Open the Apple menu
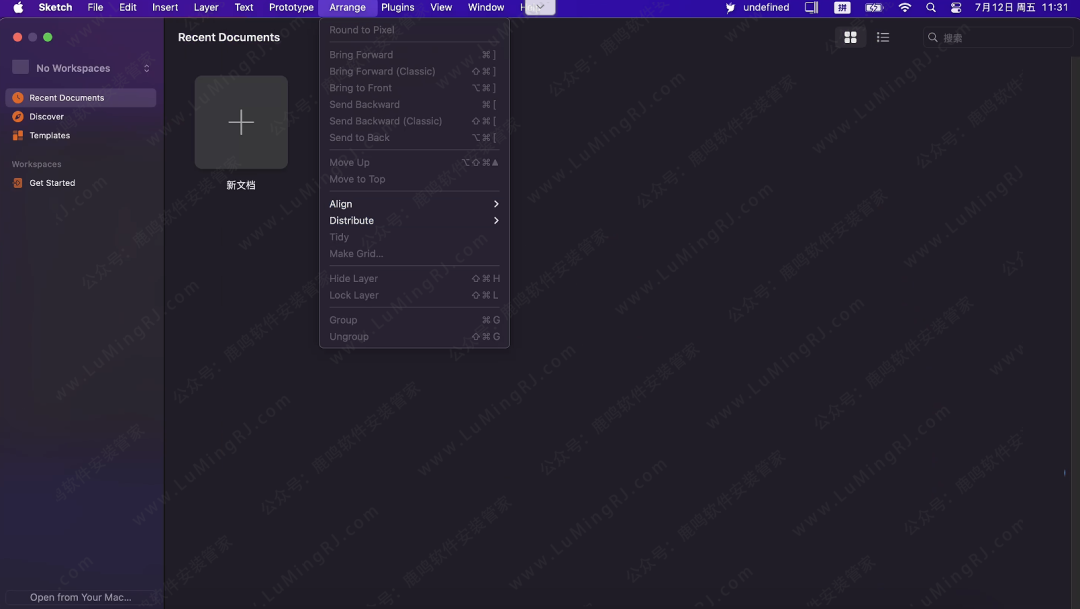The width and height of the screenshot is (1080, 609). tap(18, 8)
